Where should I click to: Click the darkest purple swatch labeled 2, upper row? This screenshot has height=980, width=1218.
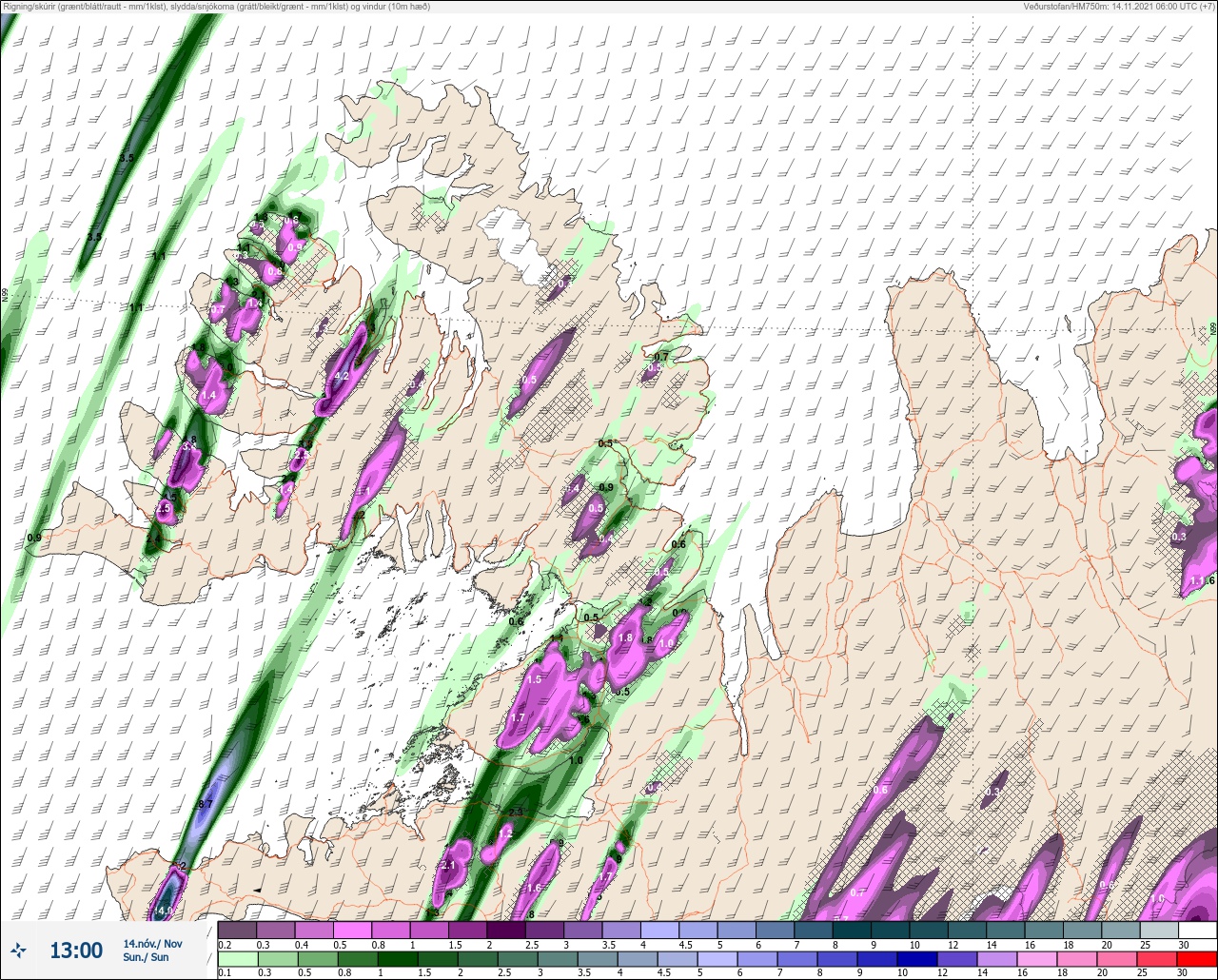click(x=505, y=930)
